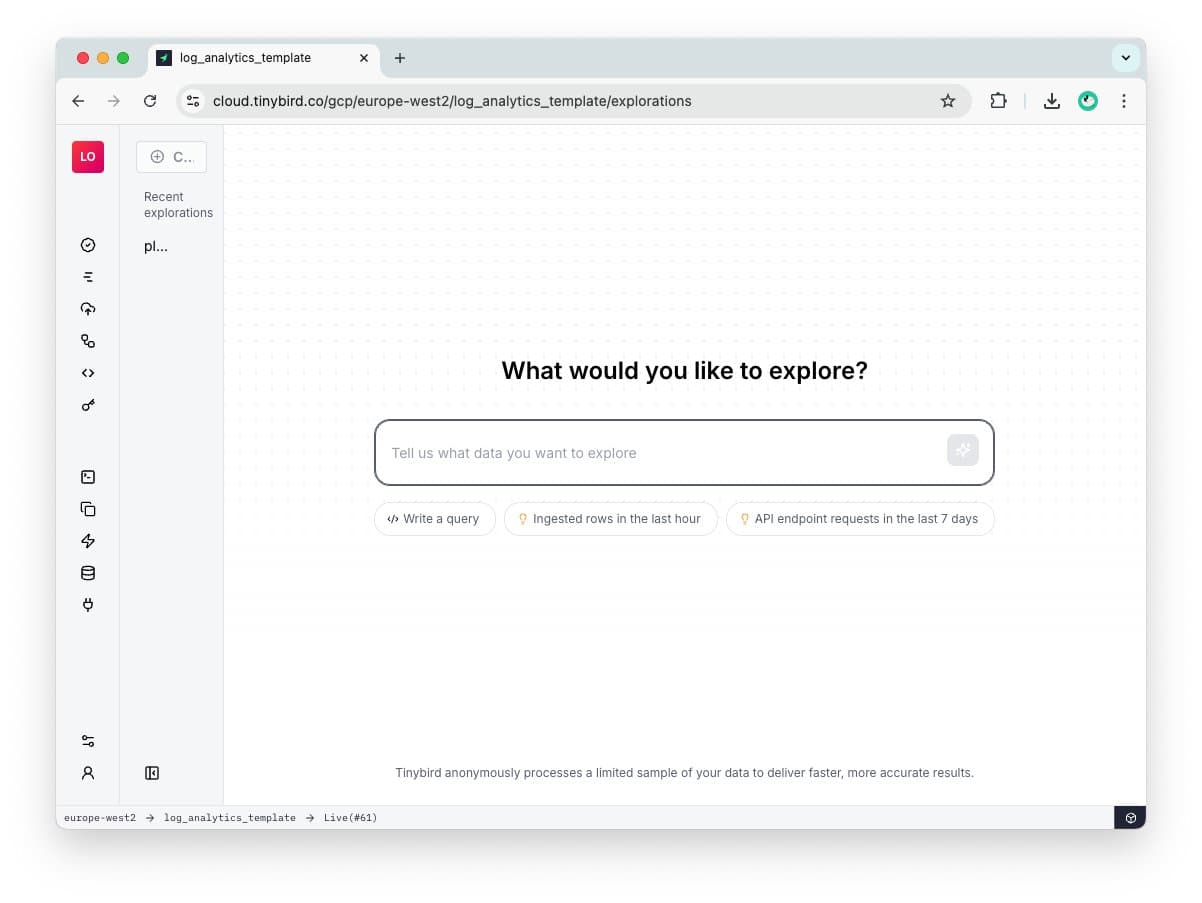Viewport: 1202px width, 903px height.
Task: Open the key tokens icon in sidebar
Action: 88,405
